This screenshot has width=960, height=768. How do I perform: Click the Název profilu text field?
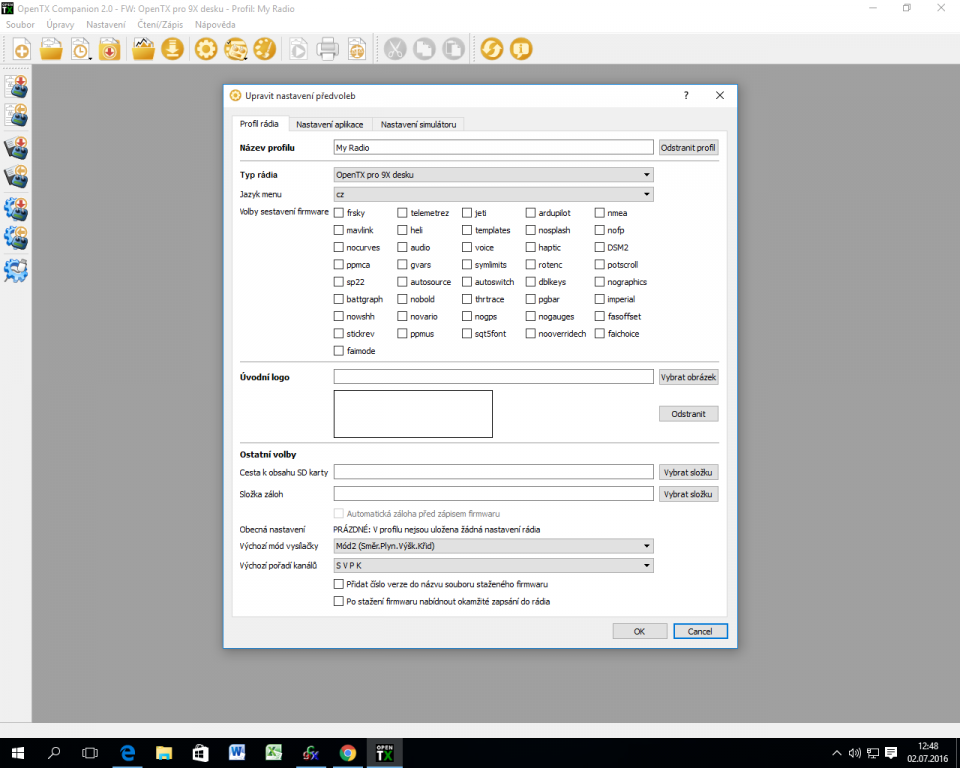[x=494, y=148]
